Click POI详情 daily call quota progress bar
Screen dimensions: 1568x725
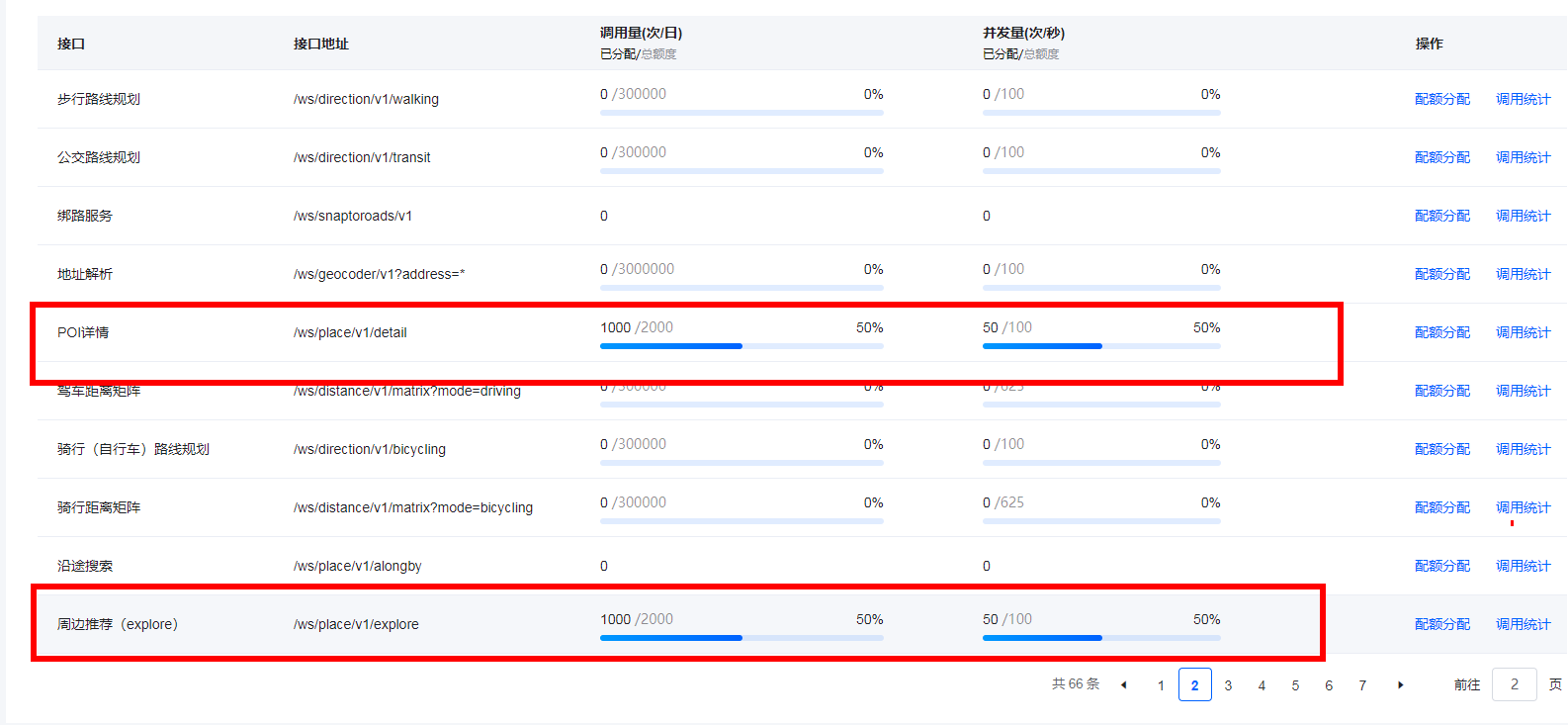741,346
